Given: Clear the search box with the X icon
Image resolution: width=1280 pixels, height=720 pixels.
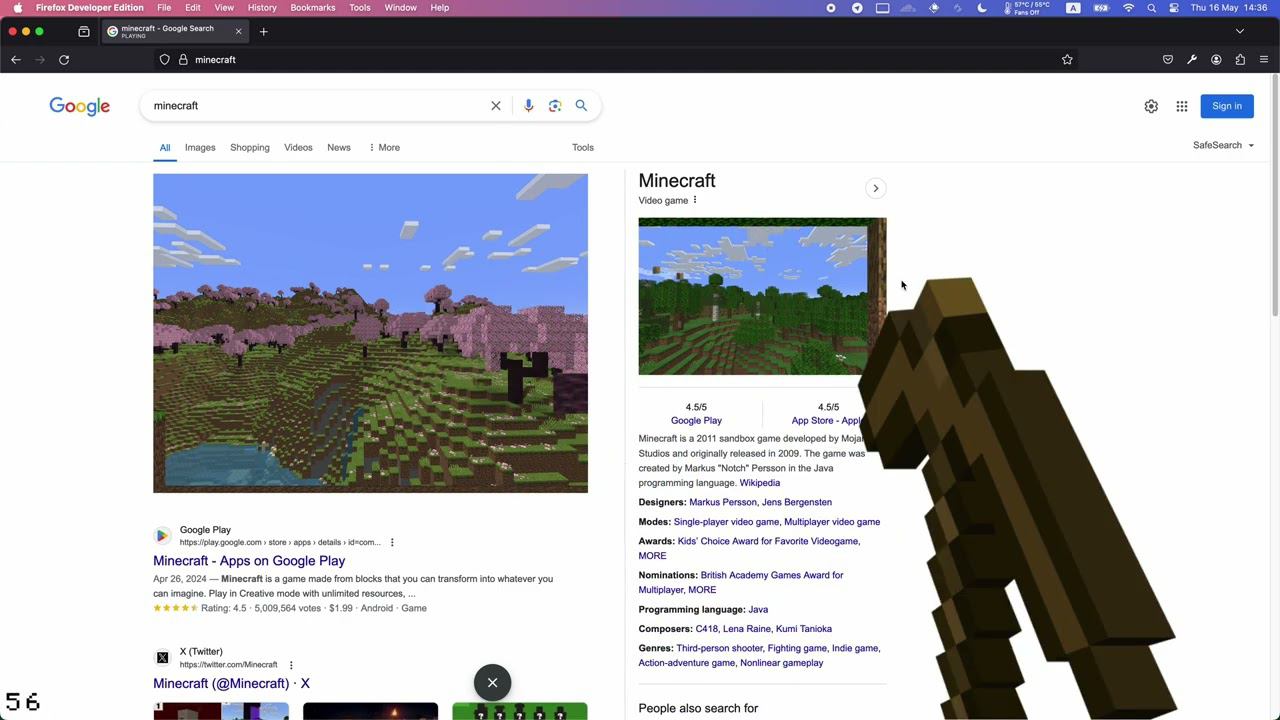Looking at the screenshot, I should (496, 106).
